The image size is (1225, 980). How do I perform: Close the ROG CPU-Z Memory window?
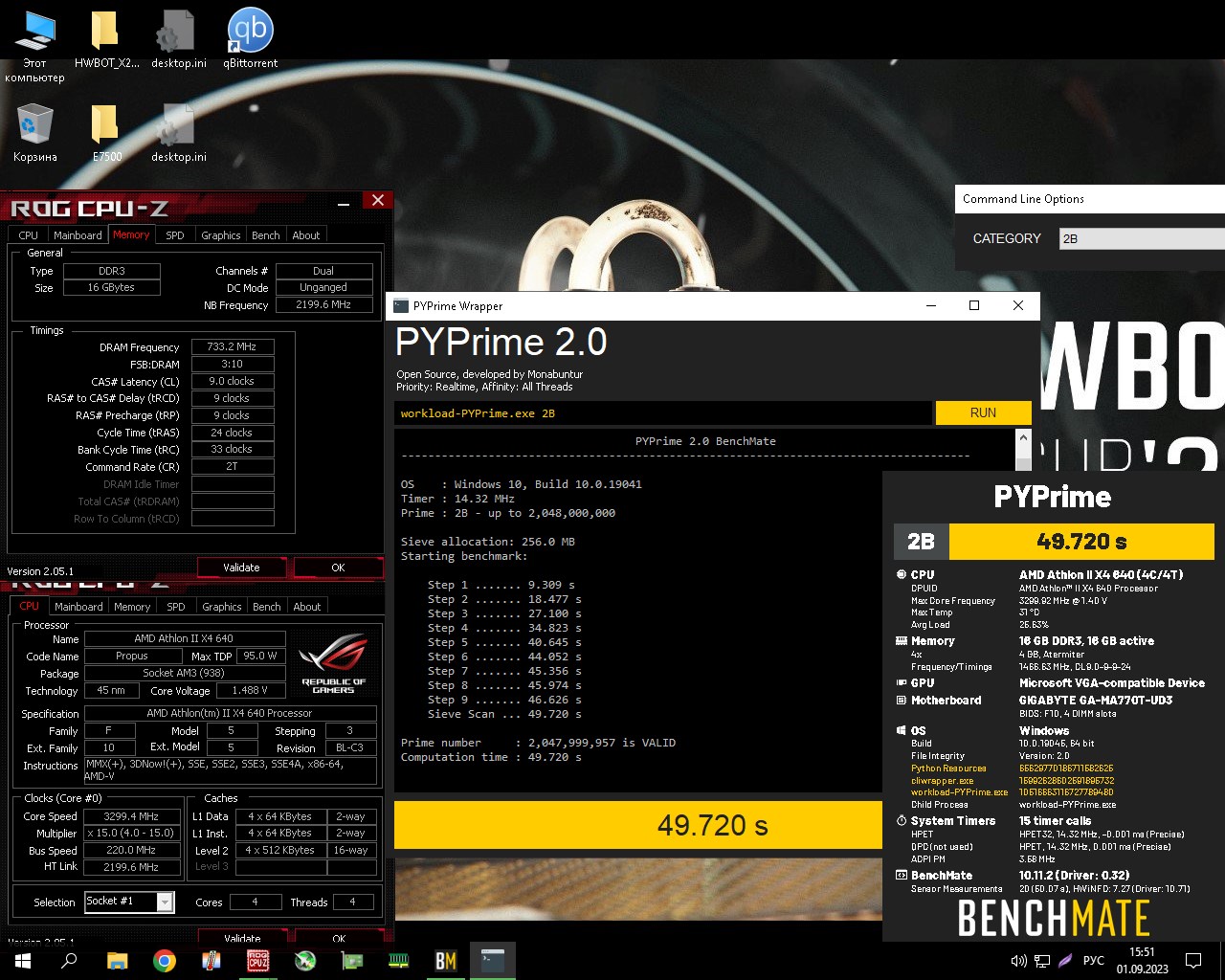coord(378,200)
